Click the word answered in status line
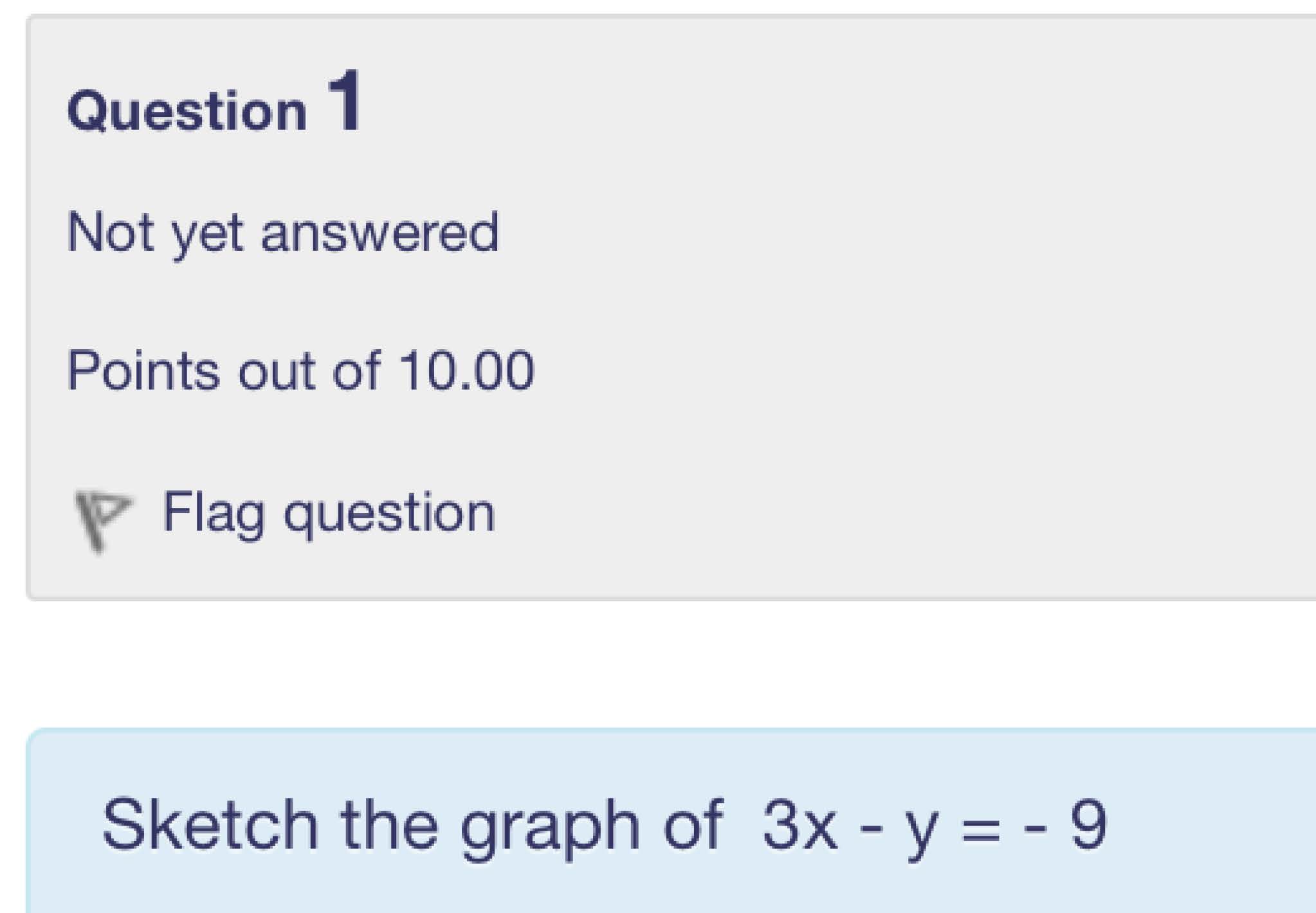 (379, 232)
